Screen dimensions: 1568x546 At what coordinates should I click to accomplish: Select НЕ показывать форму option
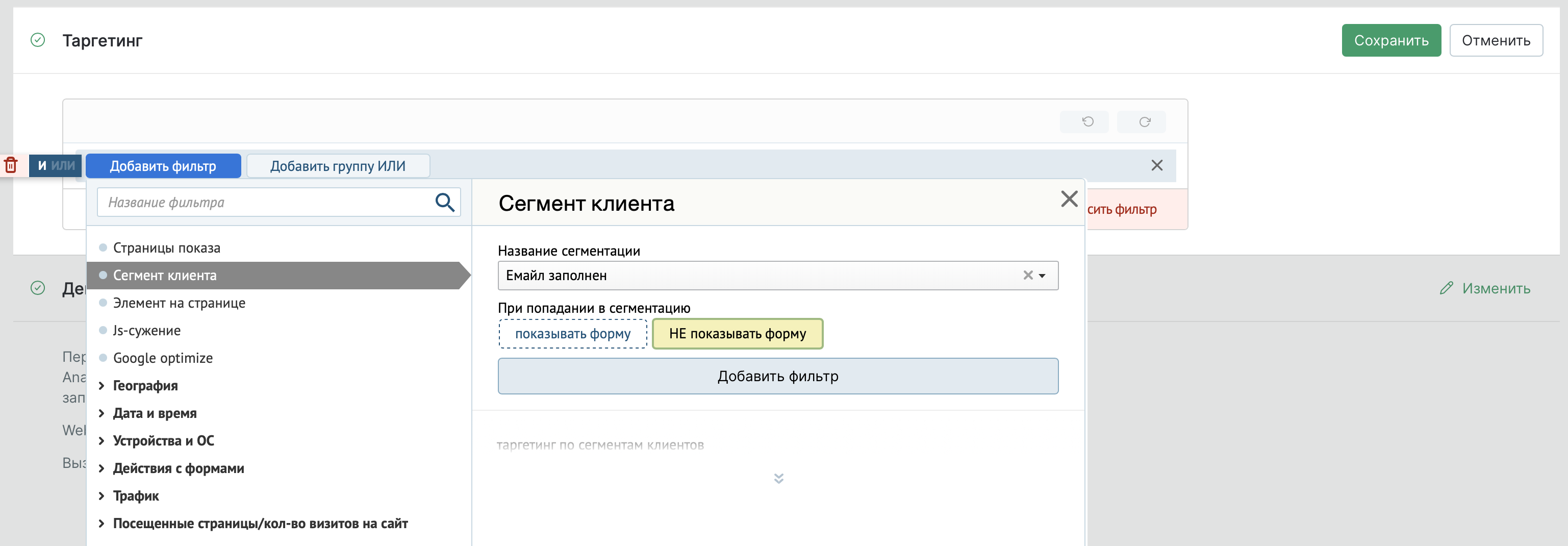coord(737,334)
